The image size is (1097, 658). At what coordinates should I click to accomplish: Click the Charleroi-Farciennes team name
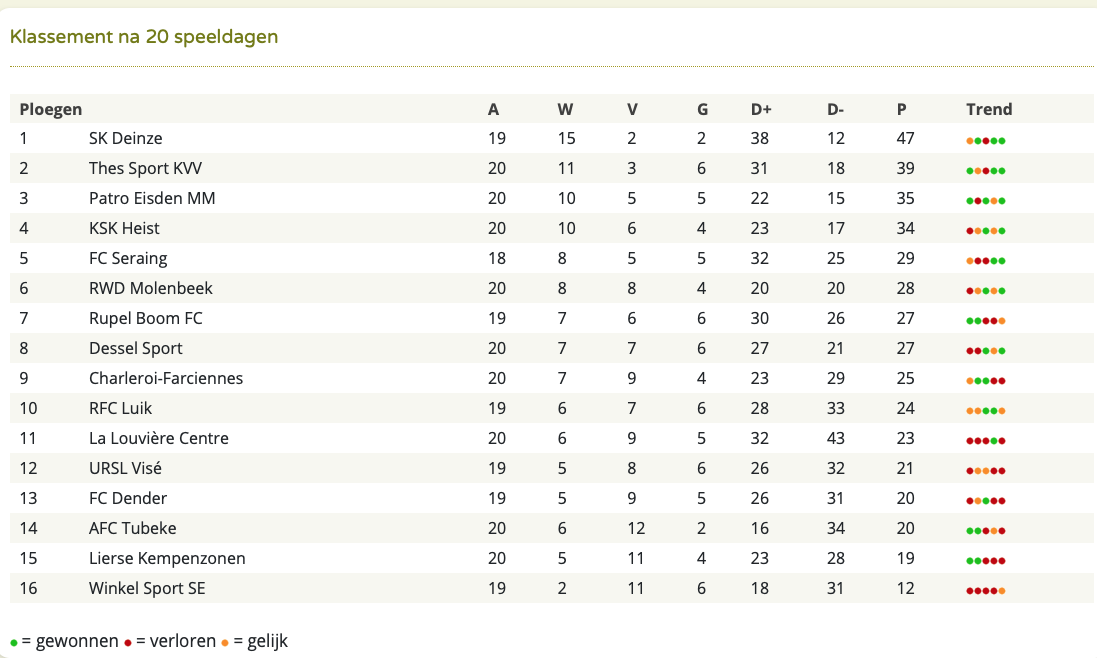pyautogui.click(x=166, y=378)
